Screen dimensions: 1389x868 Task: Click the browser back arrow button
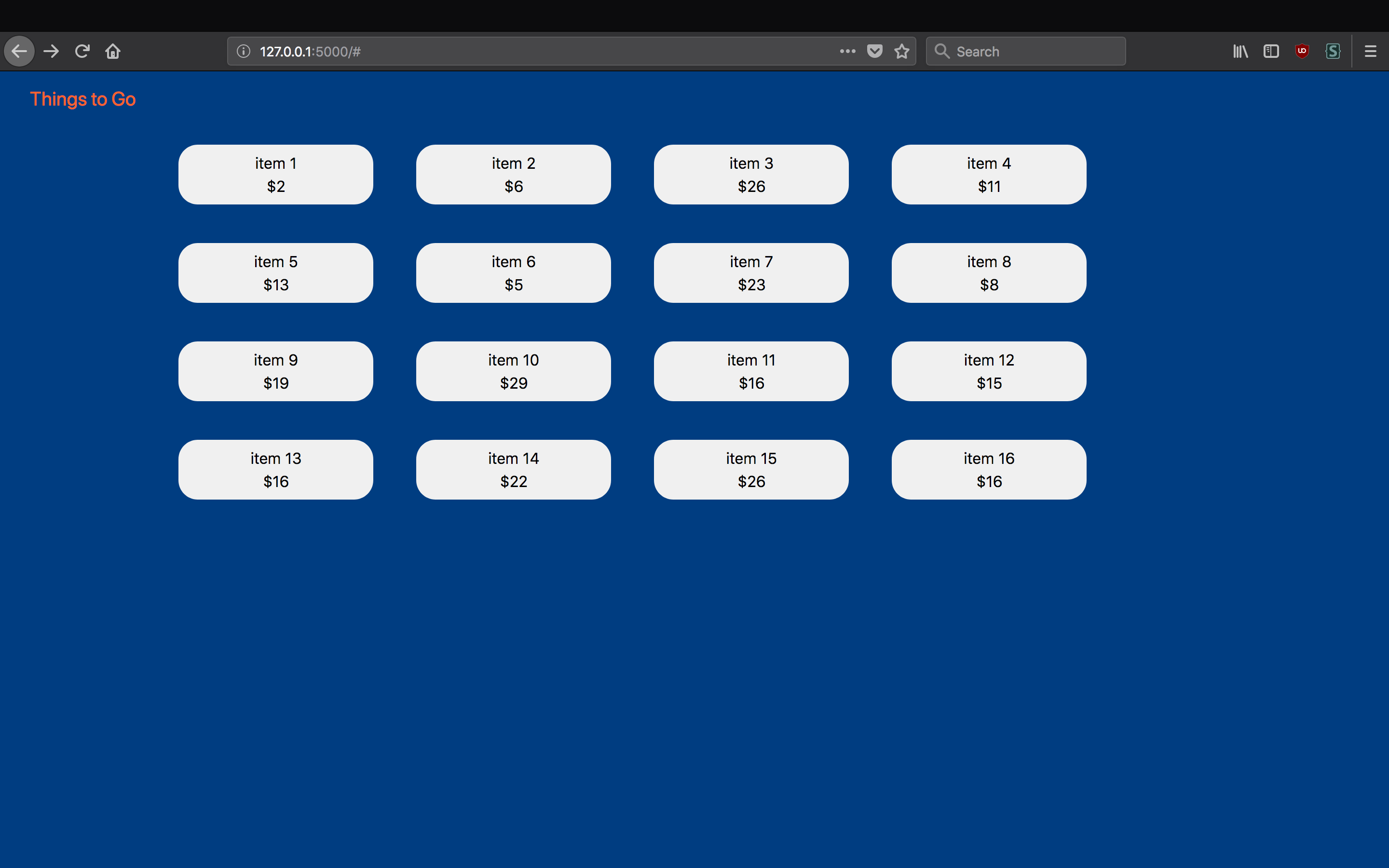point(19,51)
